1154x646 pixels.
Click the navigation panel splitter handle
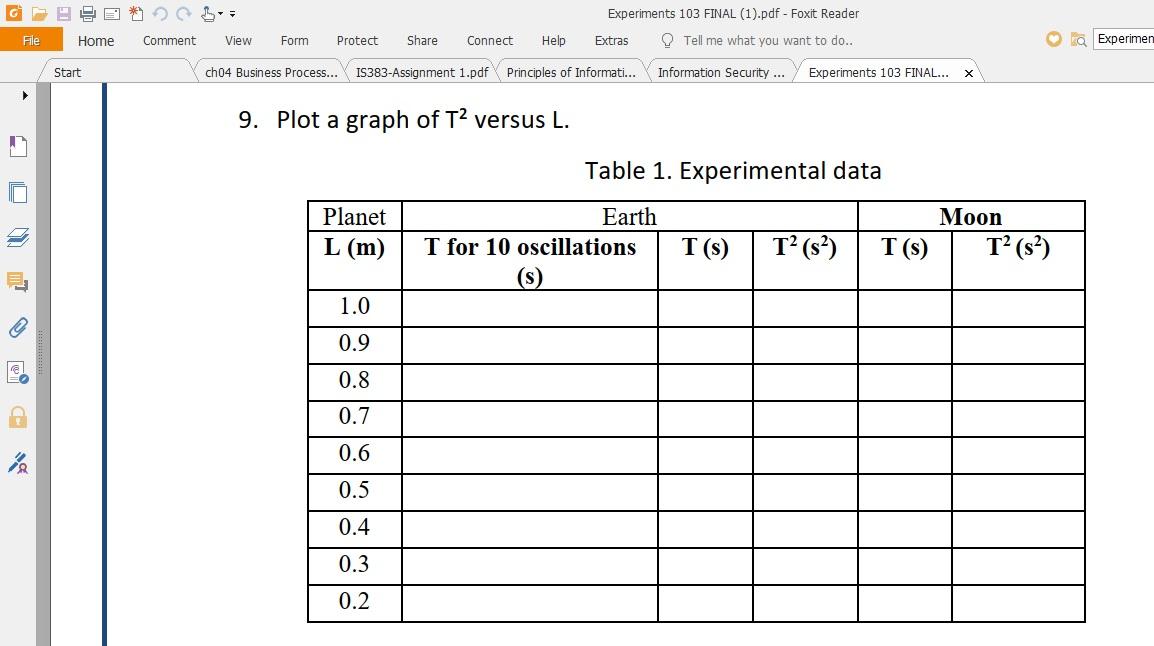[40, 353]
